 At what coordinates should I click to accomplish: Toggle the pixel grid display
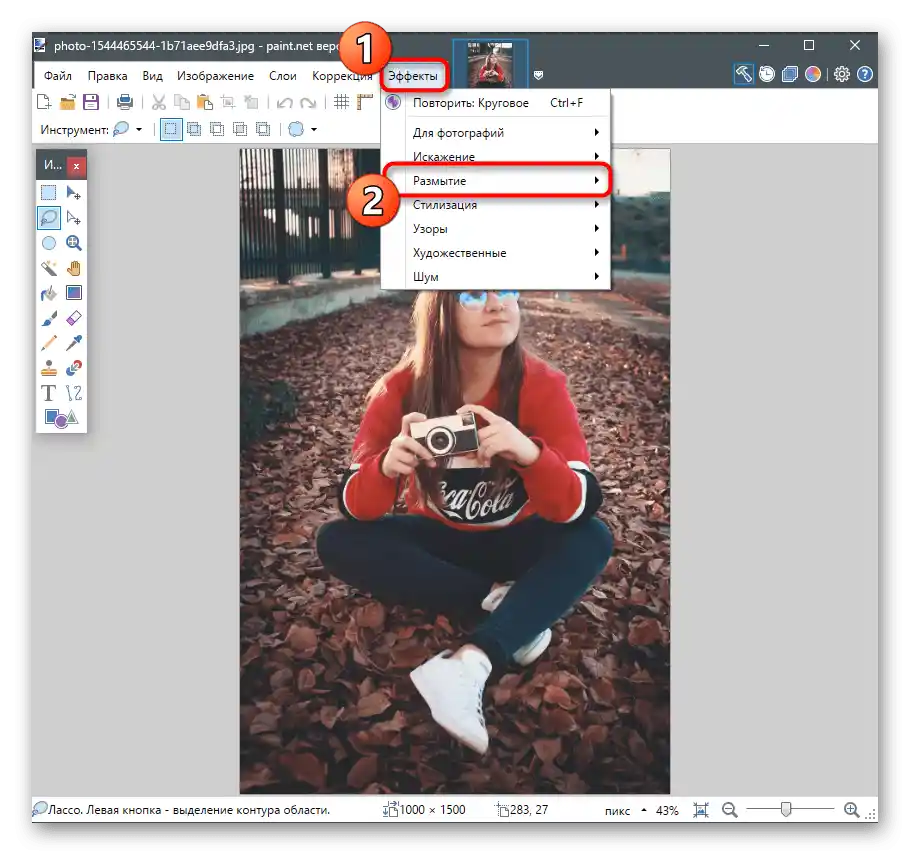tap(341, 102)
